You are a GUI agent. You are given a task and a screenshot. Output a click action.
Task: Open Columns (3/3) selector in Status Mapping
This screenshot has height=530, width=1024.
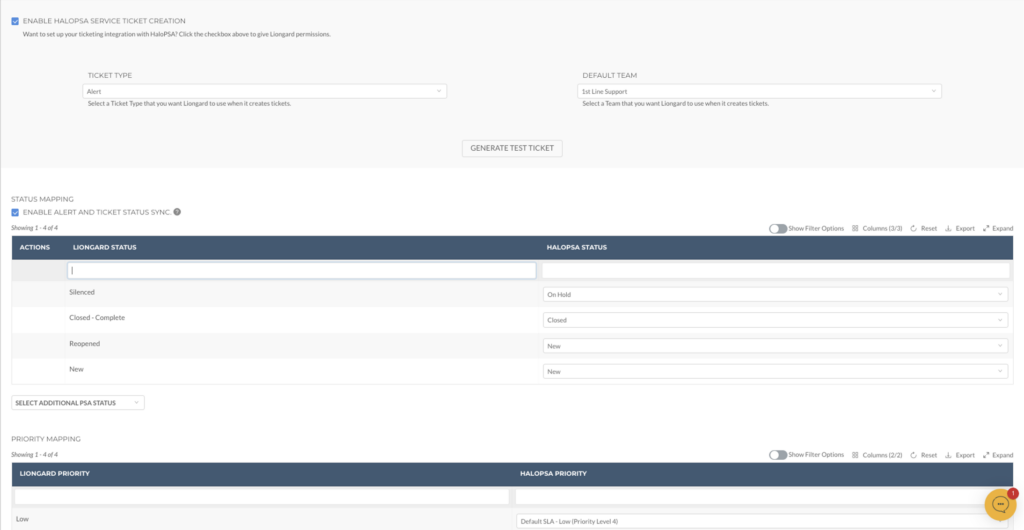(877, 228)
